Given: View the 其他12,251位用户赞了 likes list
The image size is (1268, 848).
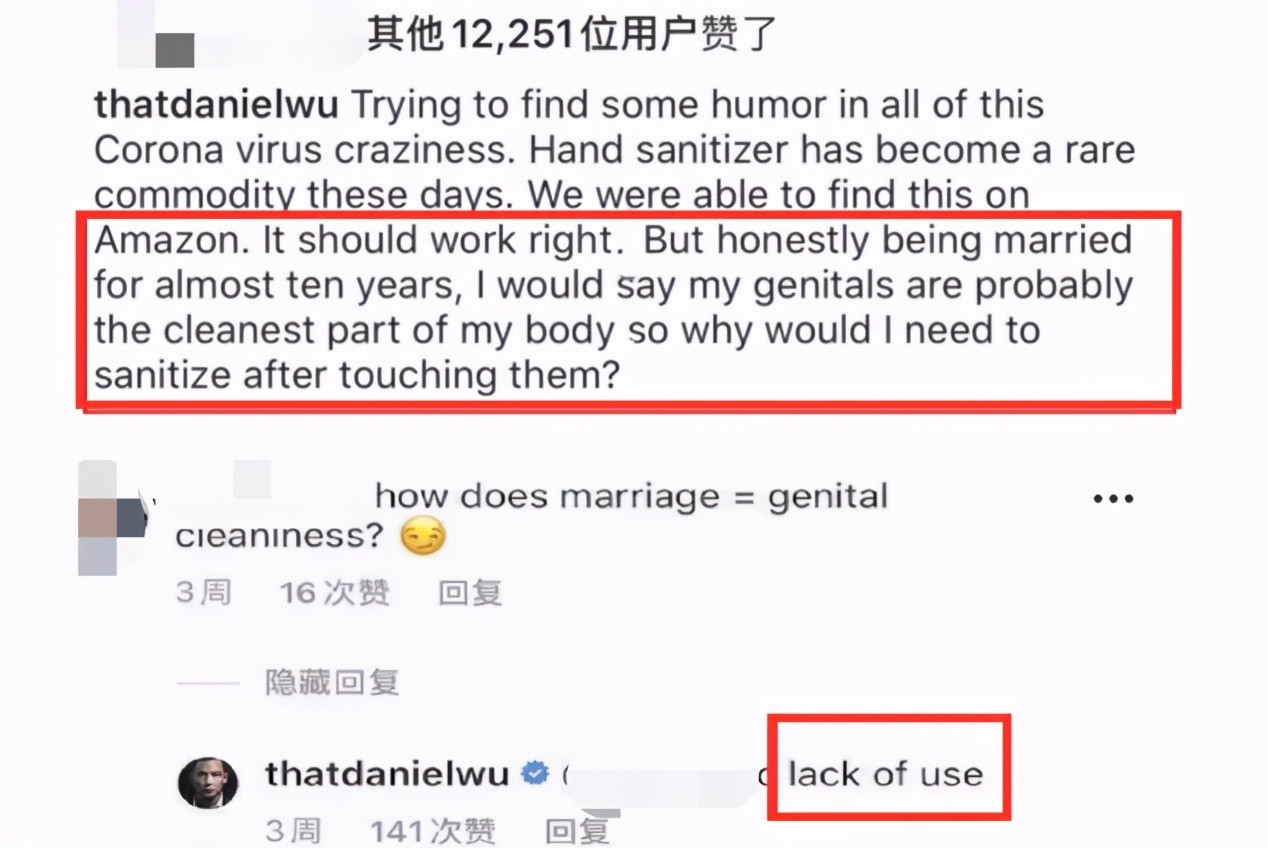Looking at the screenshot, I should (x=572, y=36).
